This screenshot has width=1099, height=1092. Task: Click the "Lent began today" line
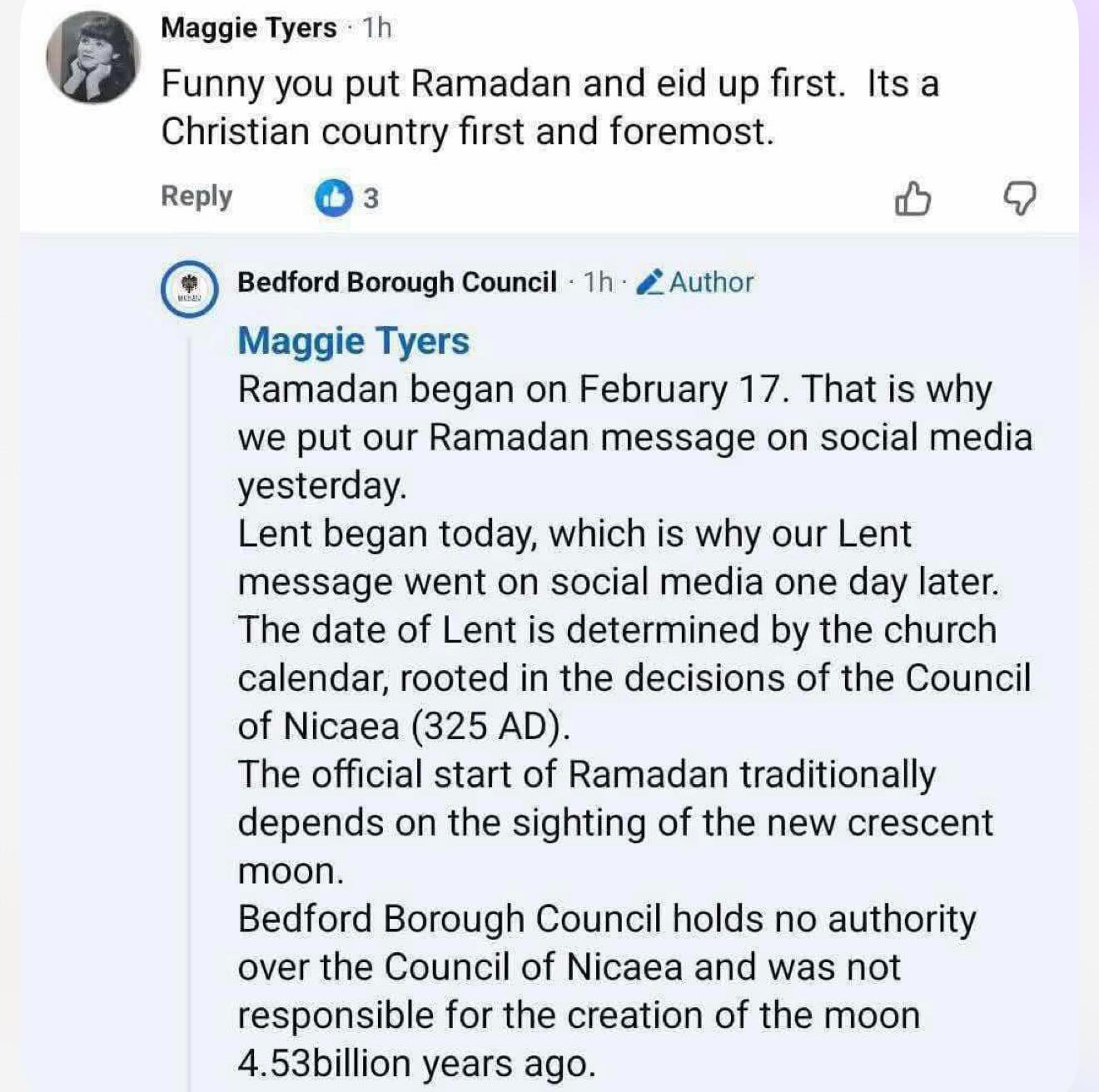click(574, 534)
